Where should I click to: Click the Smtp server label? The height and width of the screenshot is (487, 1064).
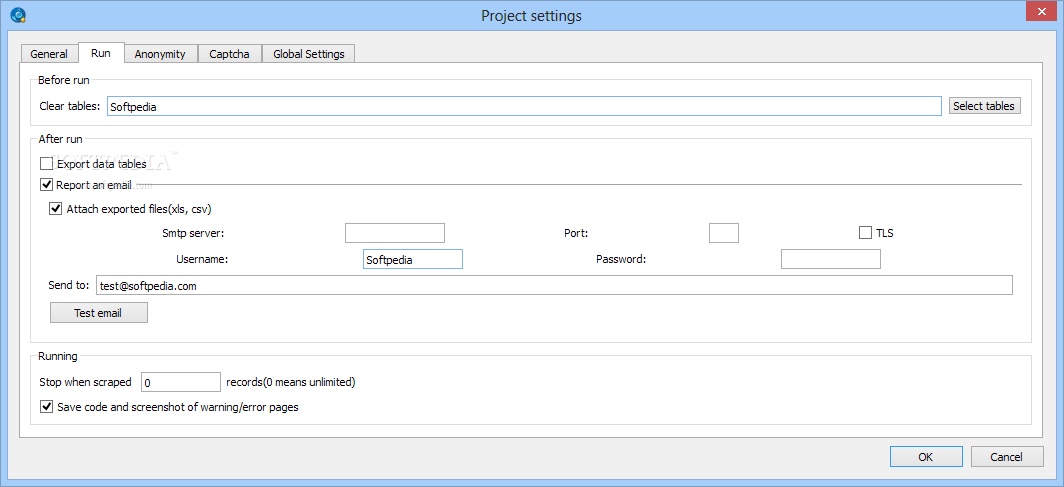[x=193, y=233]
